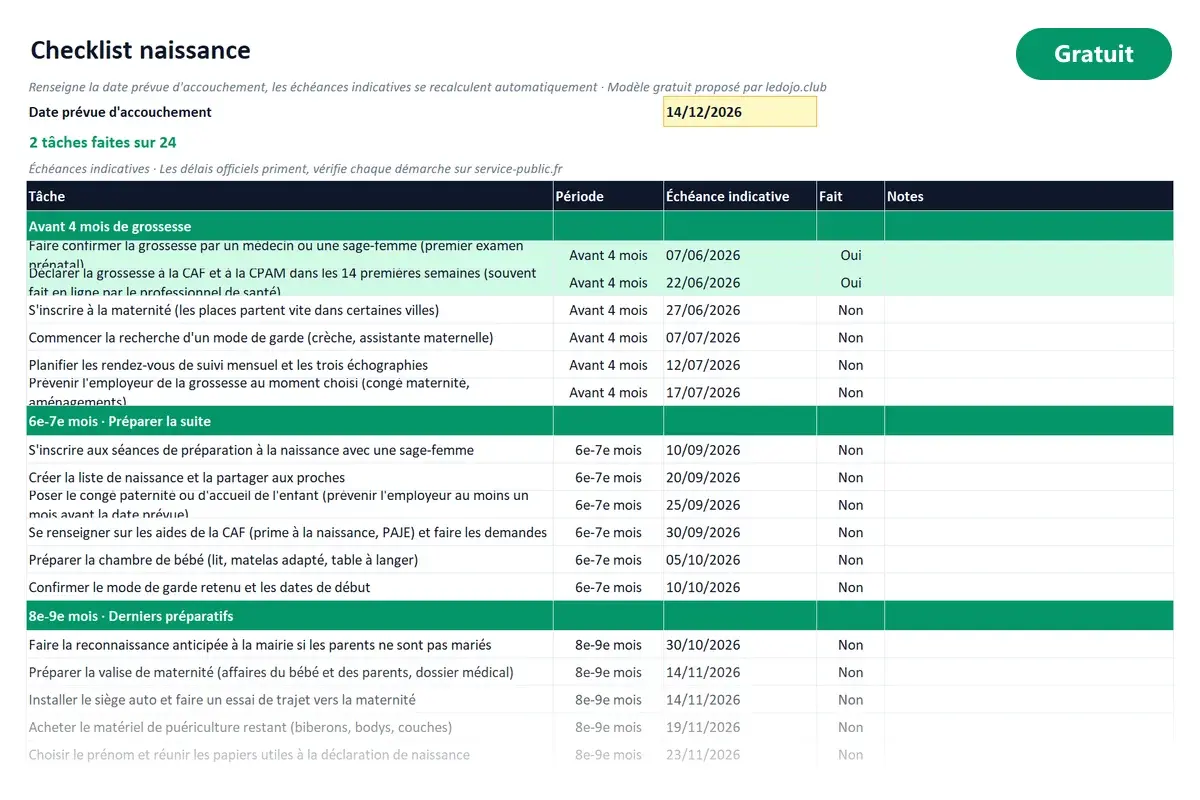Viewport: 1200px width, 800px height.
Task: Click the 'Date prévue d'accouchement' label
Action: (x=120, y=112)
